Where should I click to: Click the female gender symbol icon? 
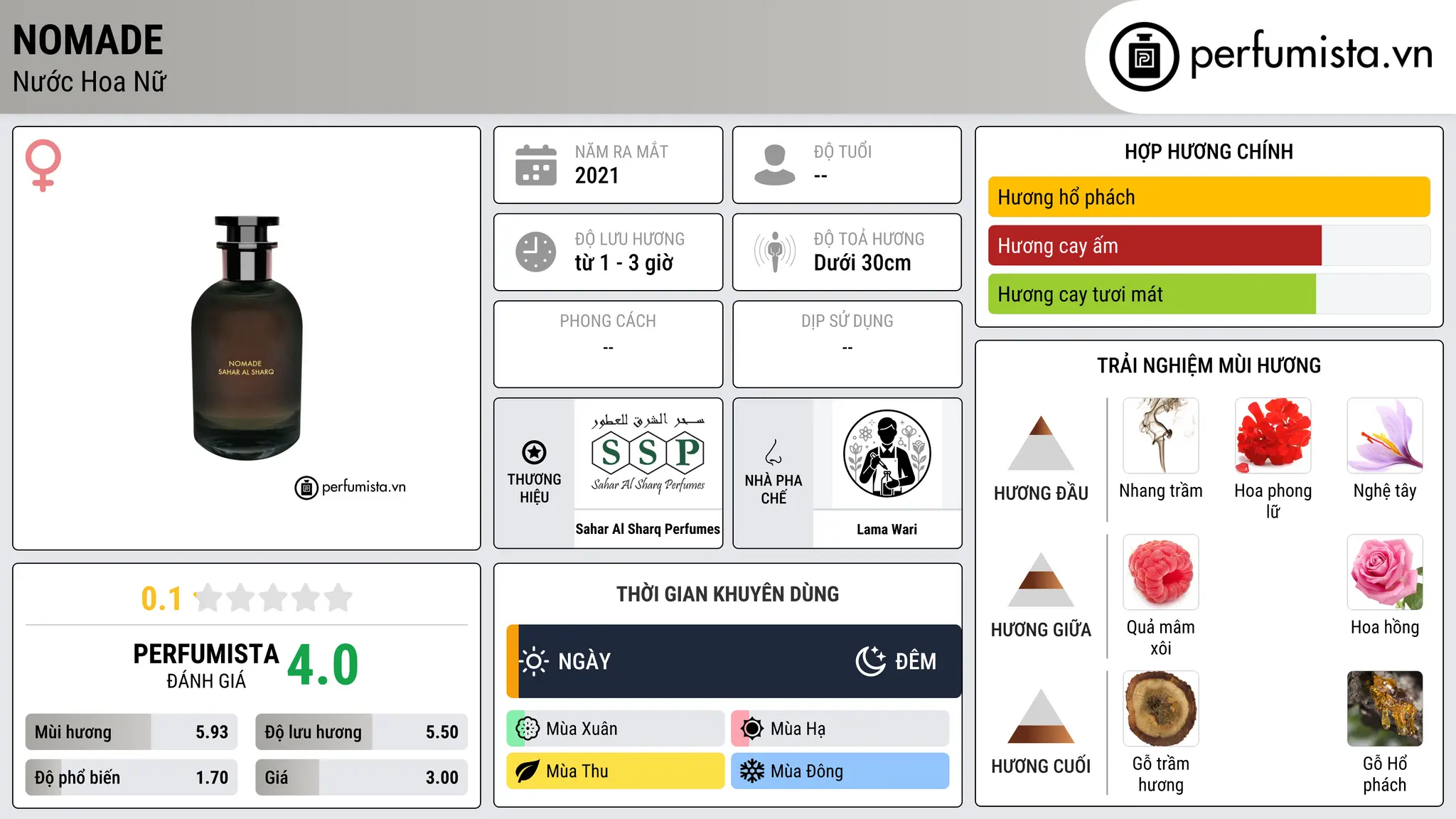(x=43, y=165)
